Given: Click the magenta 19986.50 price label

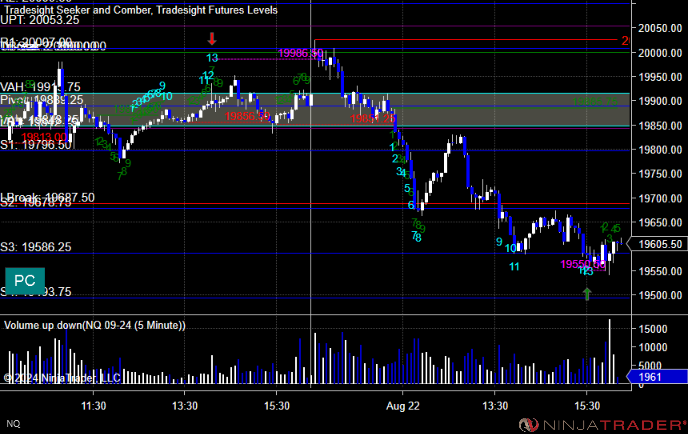Looking at the screenshot, I should (x=301, y=53).
